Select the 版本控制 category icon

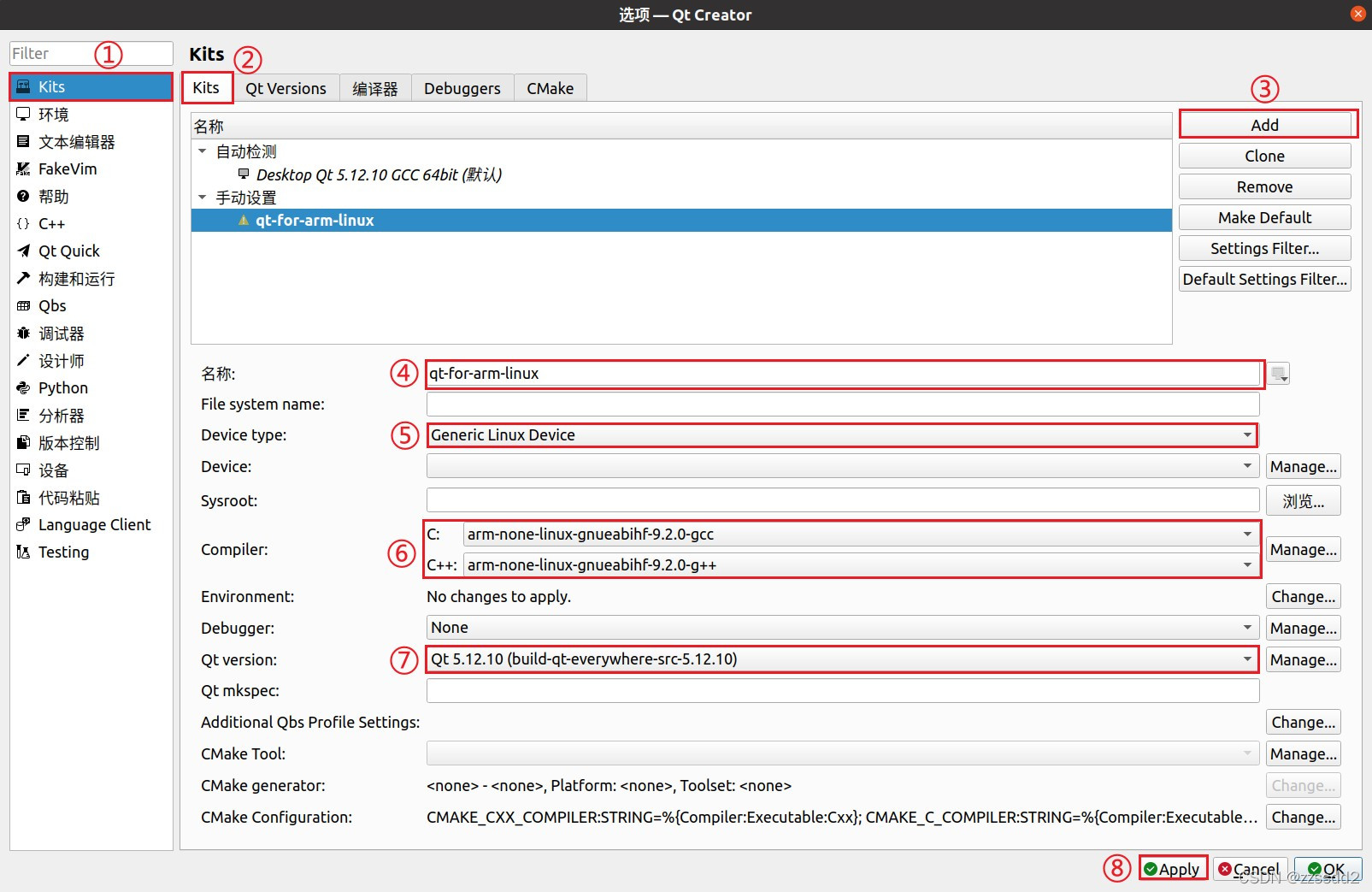[23, 442]
